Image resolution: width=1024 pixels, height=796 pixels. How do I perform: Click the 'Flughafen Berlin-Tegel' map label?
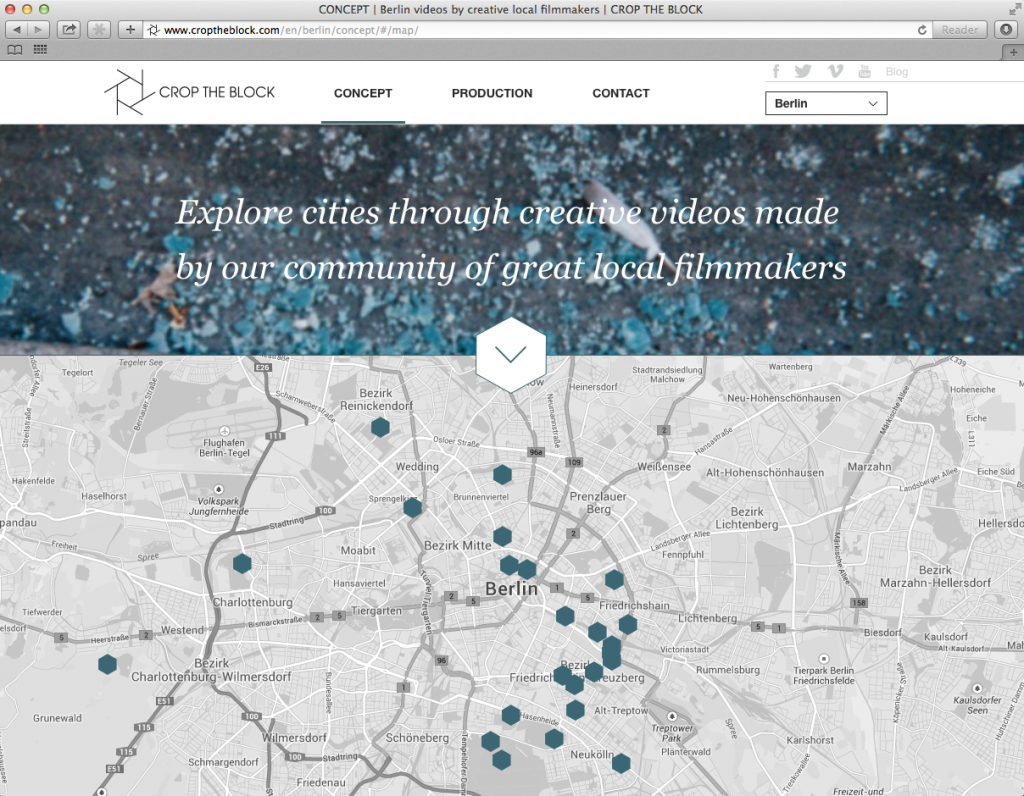pyautogui.click(x=224, y=447)
